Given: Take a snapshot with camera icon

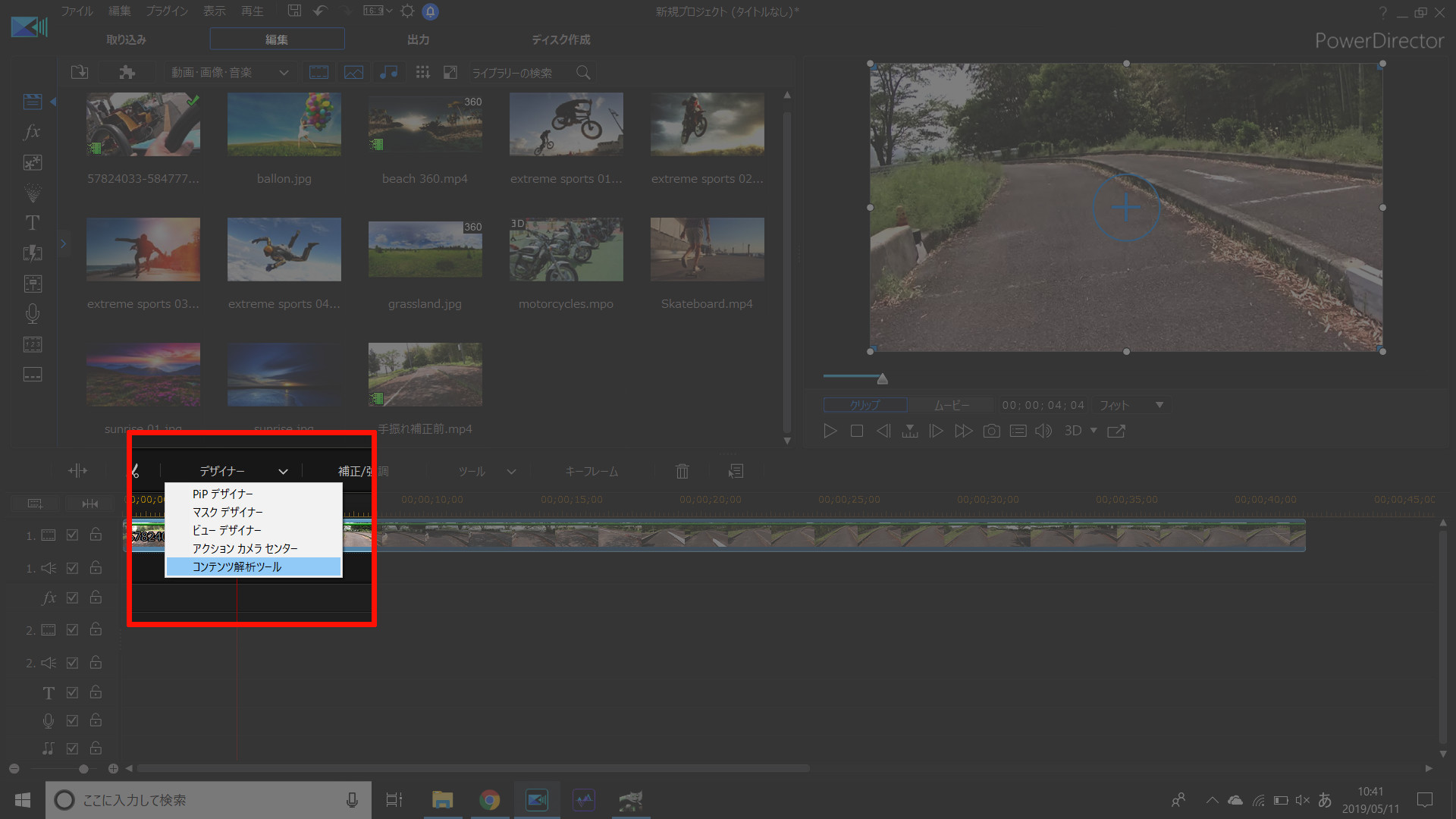Looking at the screenshot, I should (991, 431).
